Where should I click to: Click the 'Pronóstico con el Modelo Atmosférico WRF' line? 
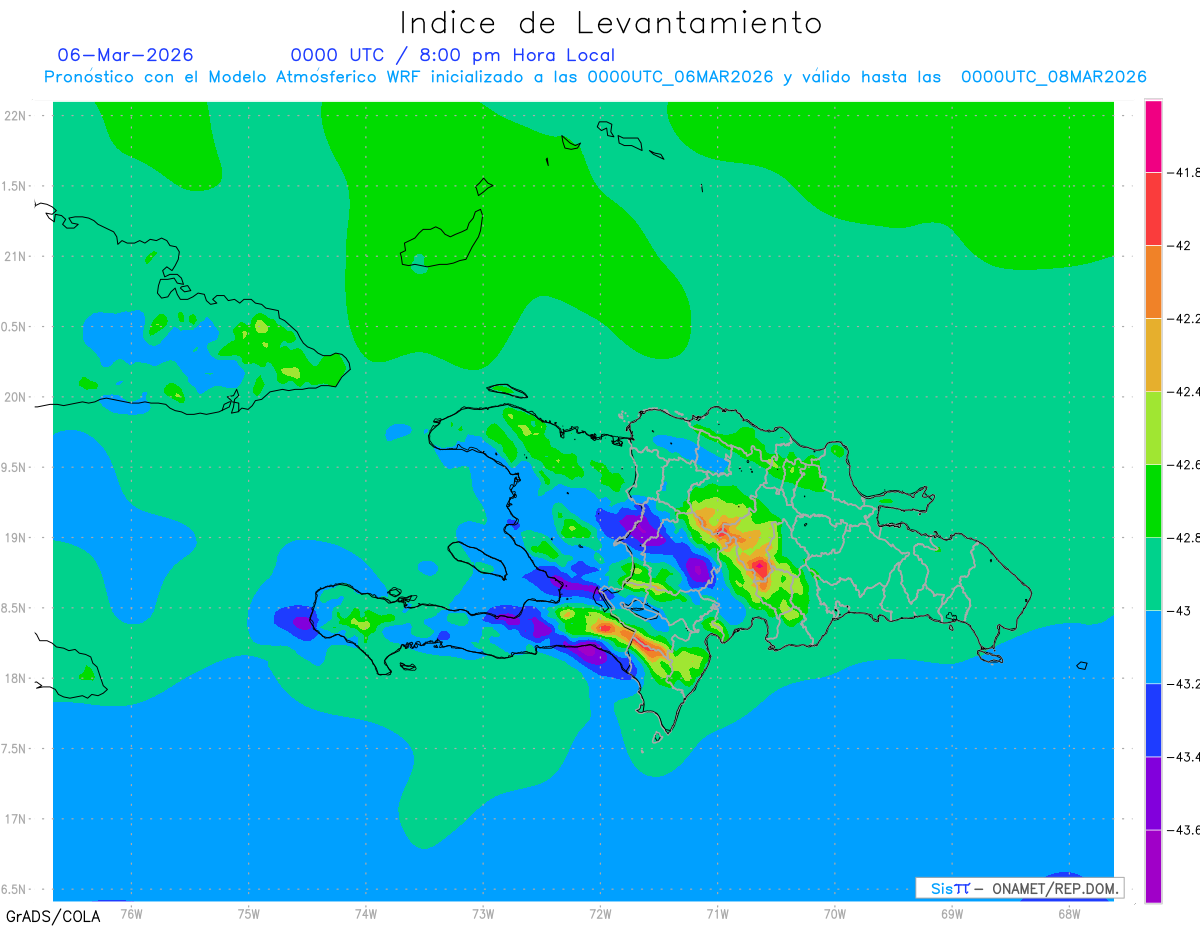click(595, 77)
